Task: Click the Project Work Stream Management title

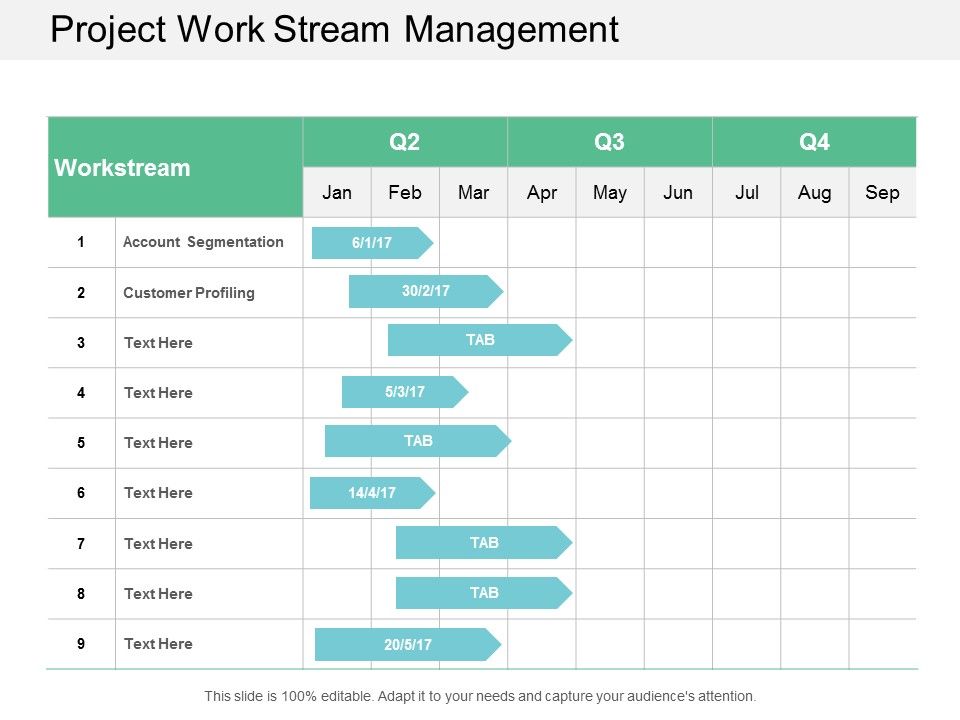Action: [334, 29]
